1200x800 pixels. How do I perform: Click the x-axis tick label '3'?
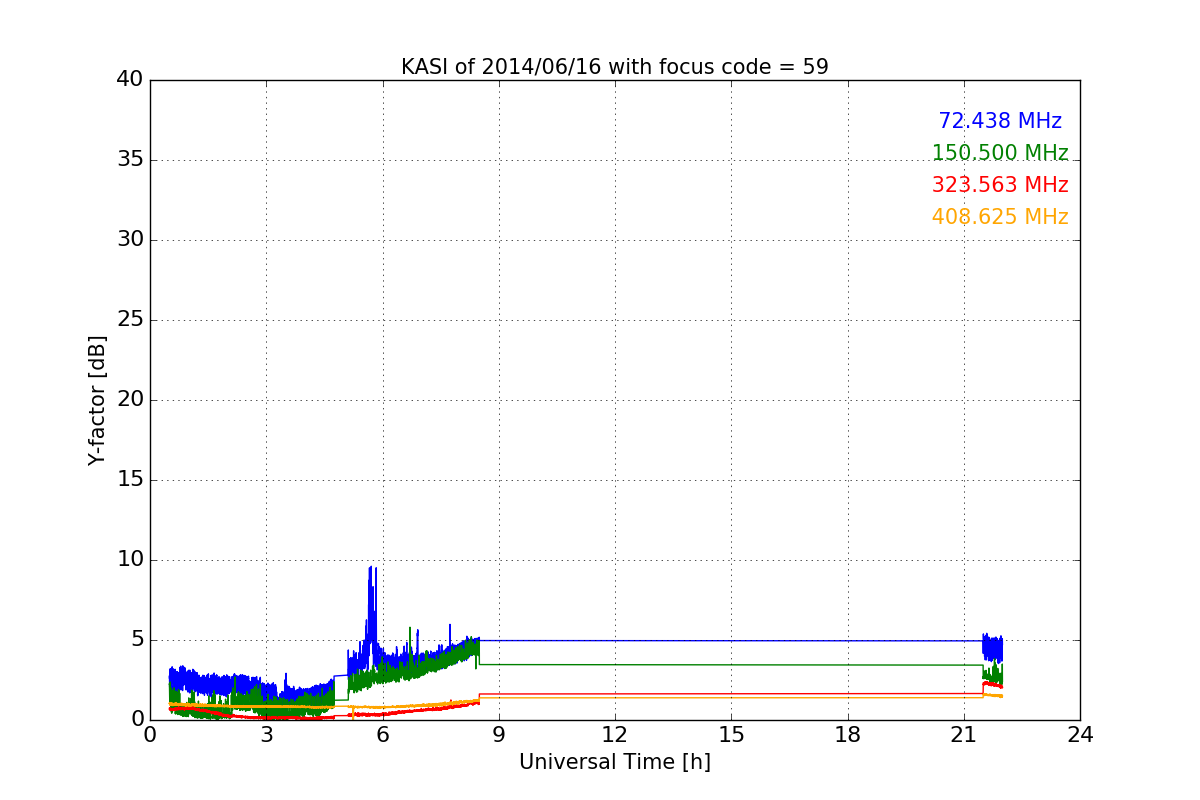[266, 734]
